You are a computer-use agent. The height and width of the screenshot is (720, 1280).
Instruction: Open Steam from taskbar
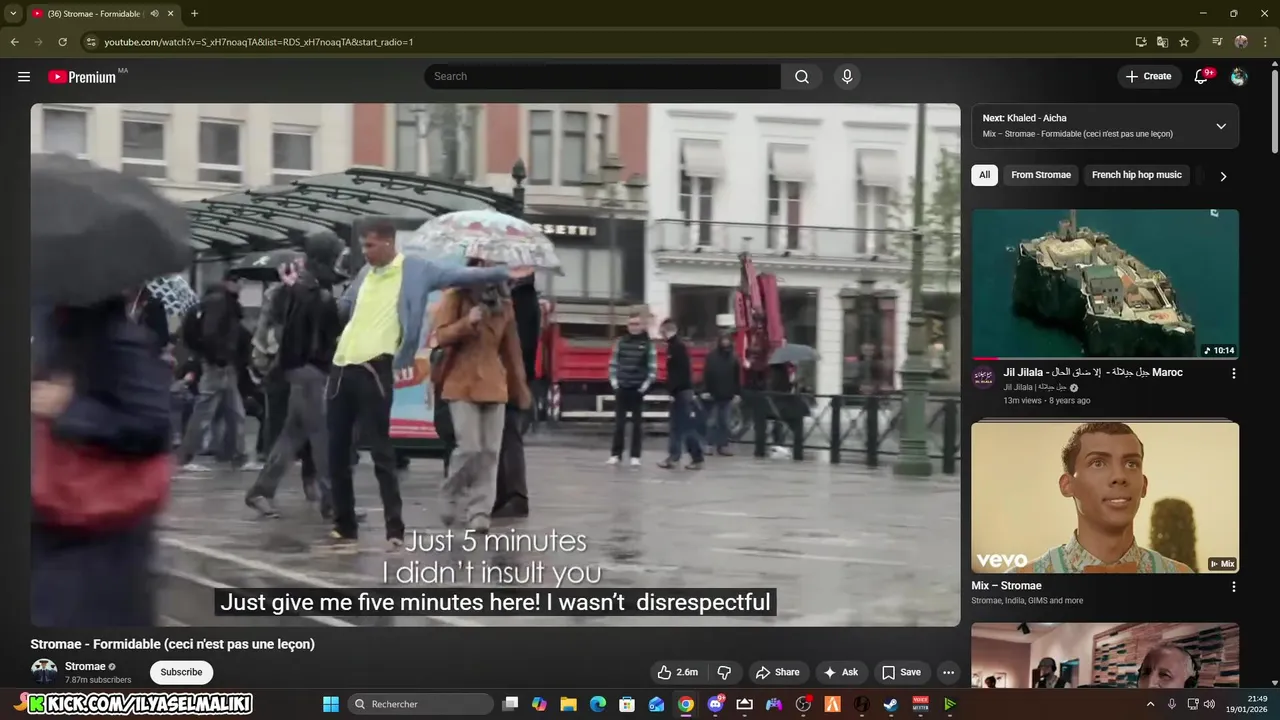coord(890,704)
